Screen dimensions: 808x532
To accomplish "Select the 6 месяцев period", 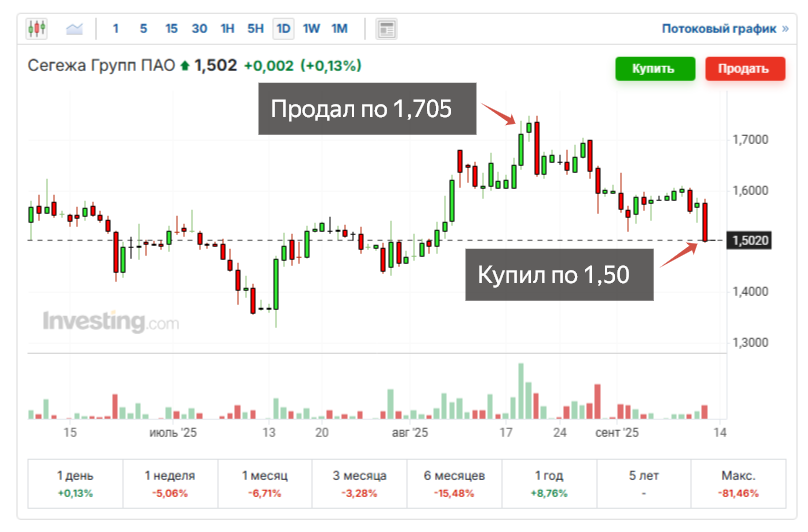I will point(454,484).
